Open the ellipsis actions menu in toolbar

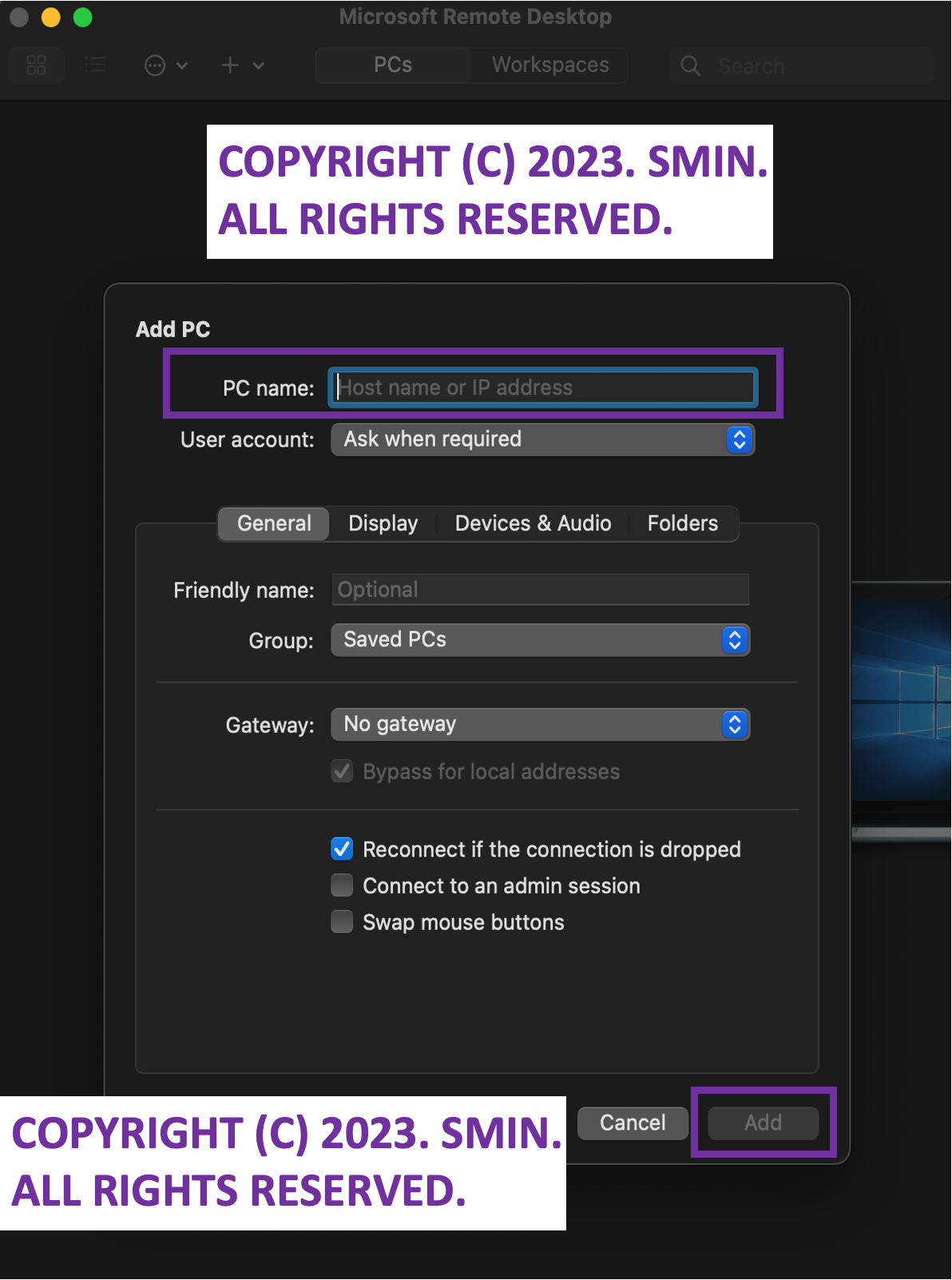click(165, 66)
